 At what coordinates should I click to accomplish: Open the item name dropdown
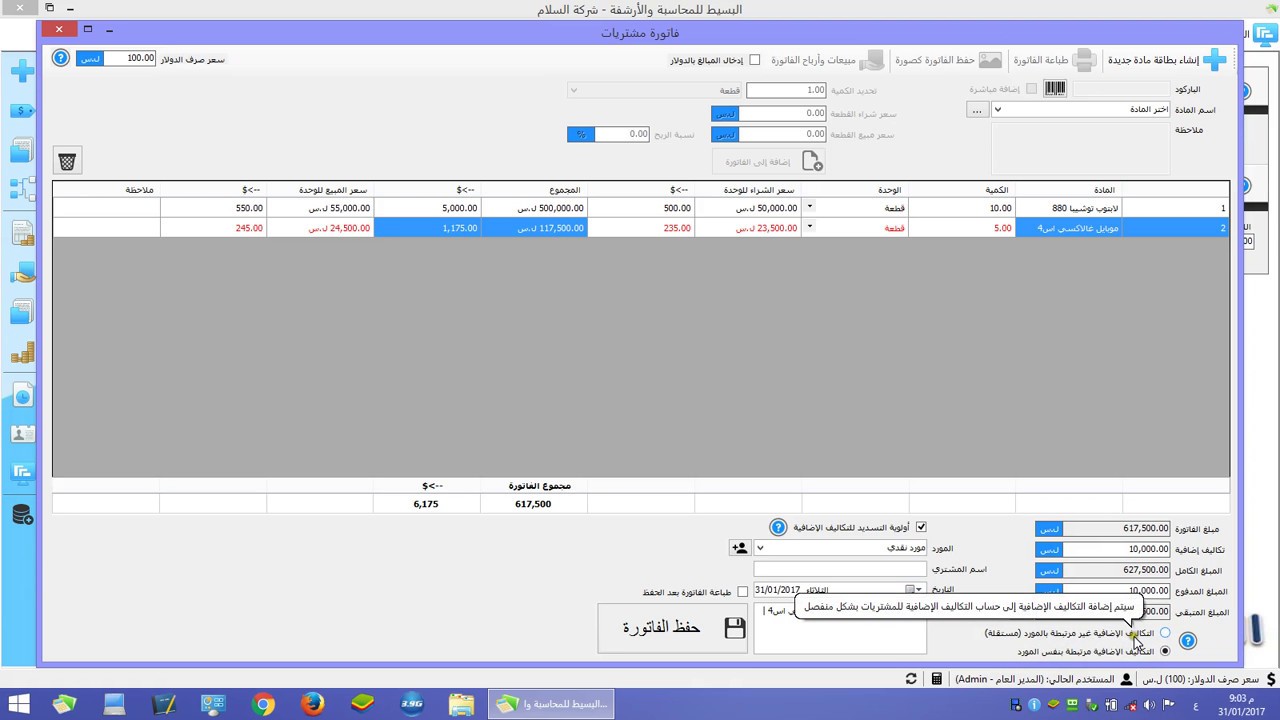997,110
